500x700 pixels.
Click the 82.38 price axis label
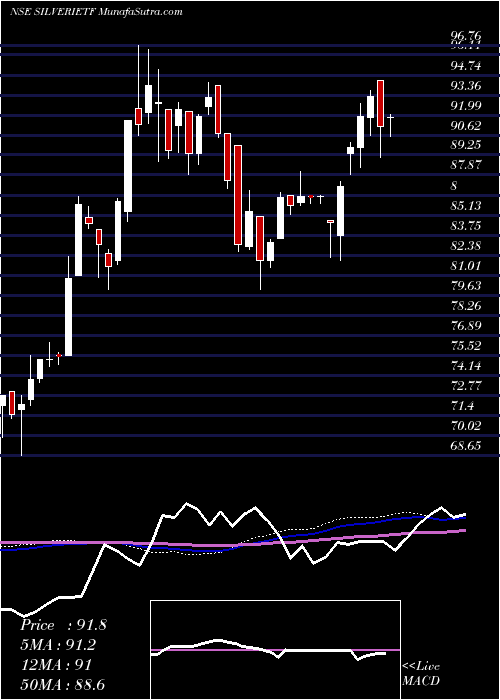[466, 246]
